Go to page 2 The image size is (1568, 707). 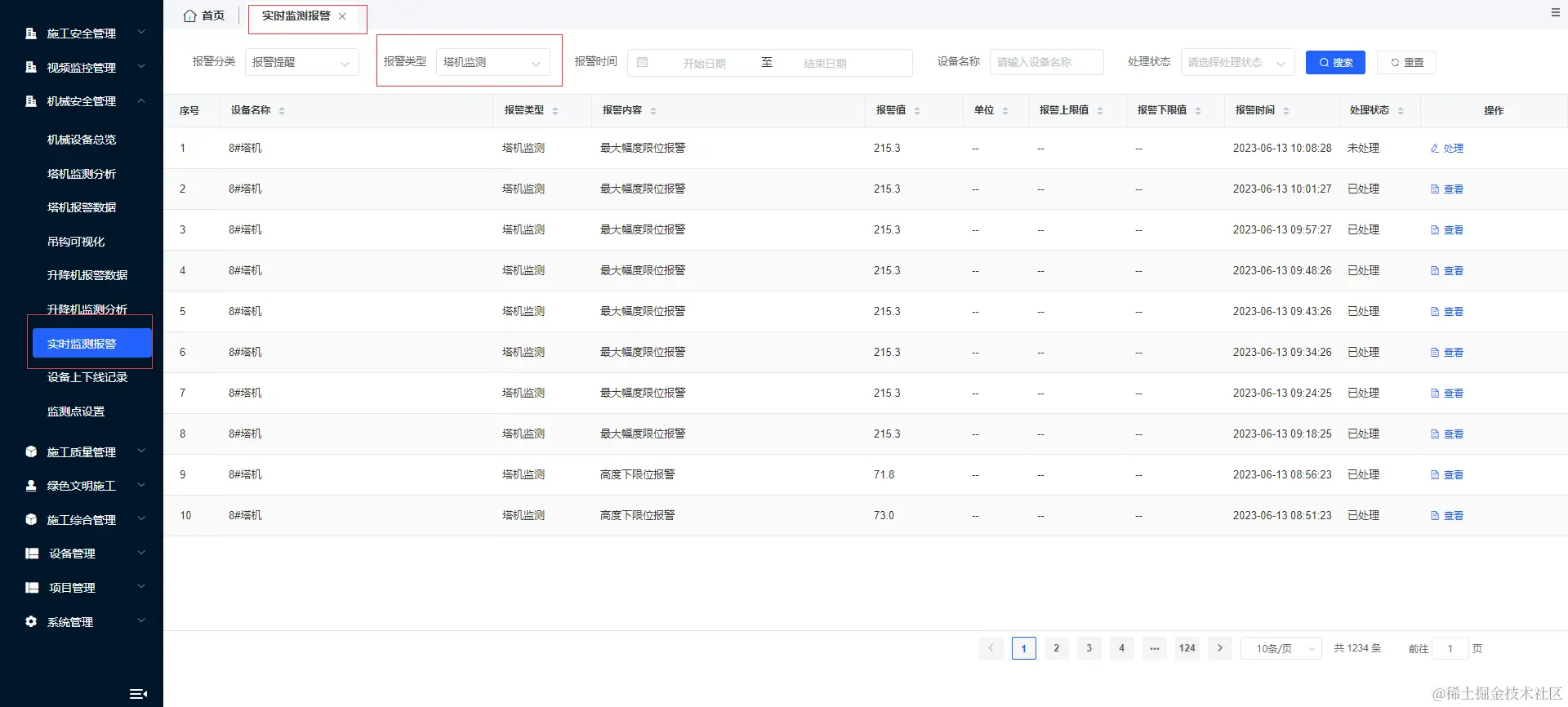[x=1057, y=648]
